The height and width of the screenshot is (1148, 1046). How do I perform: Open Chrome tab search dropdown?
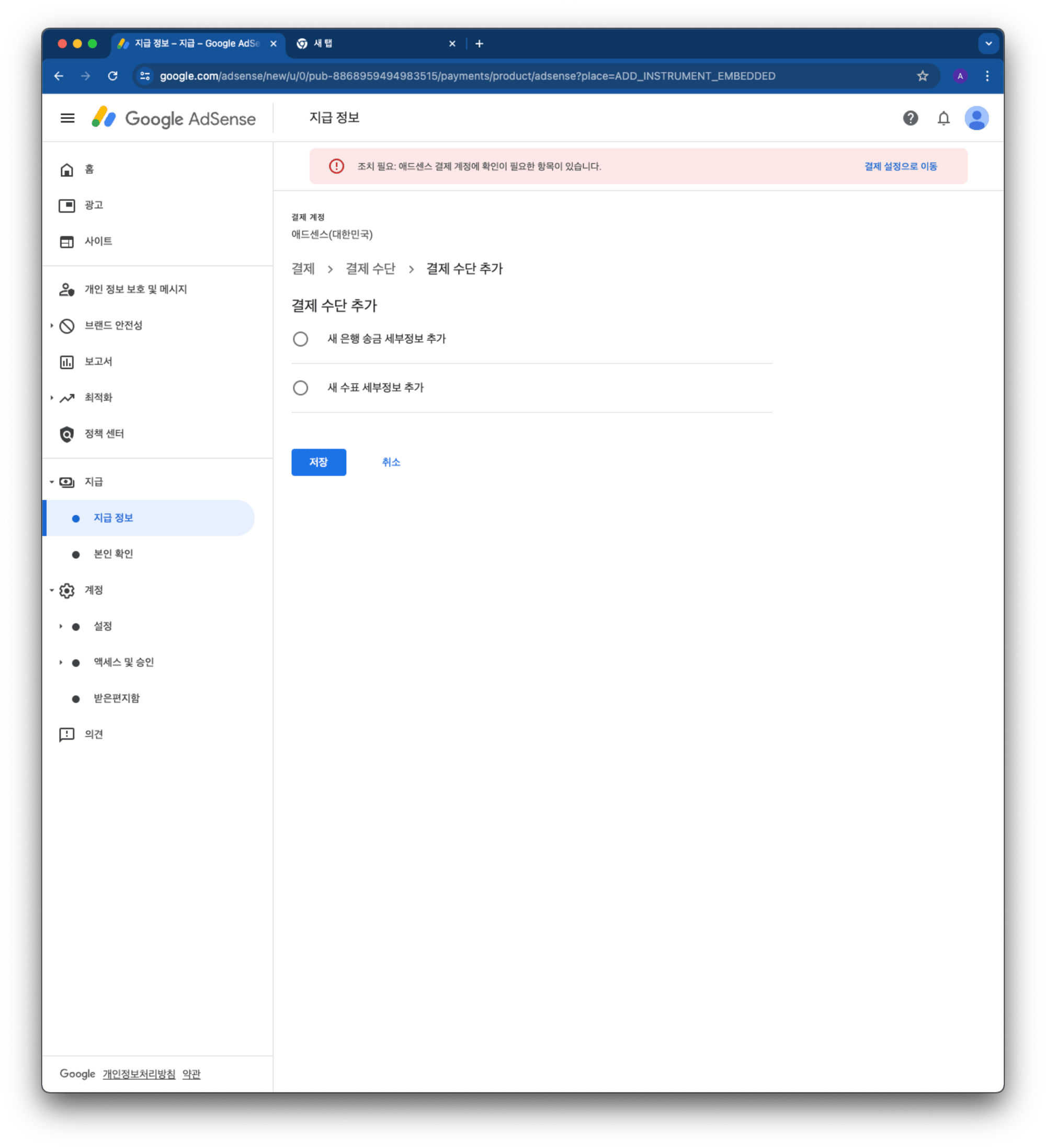[988, 43]
